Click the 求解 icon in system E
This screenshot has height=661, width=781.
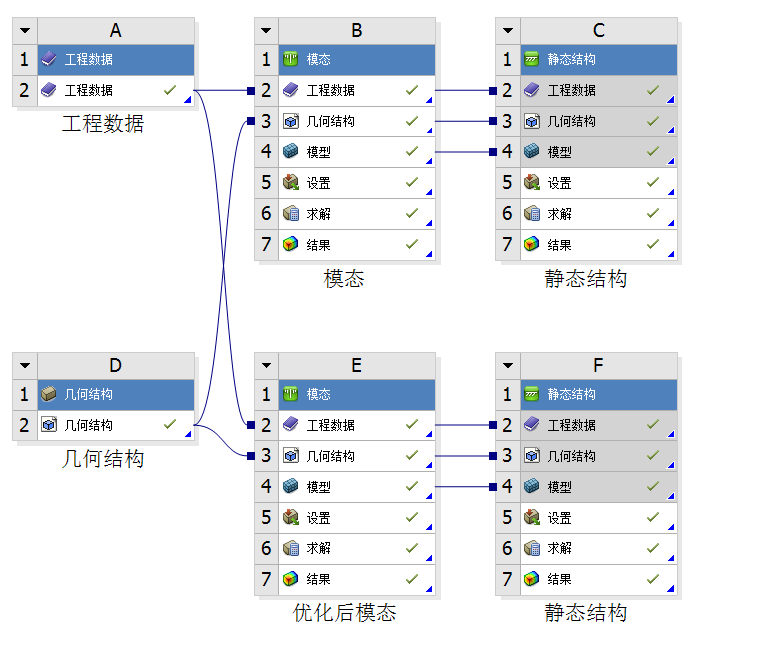pos(291,548)
